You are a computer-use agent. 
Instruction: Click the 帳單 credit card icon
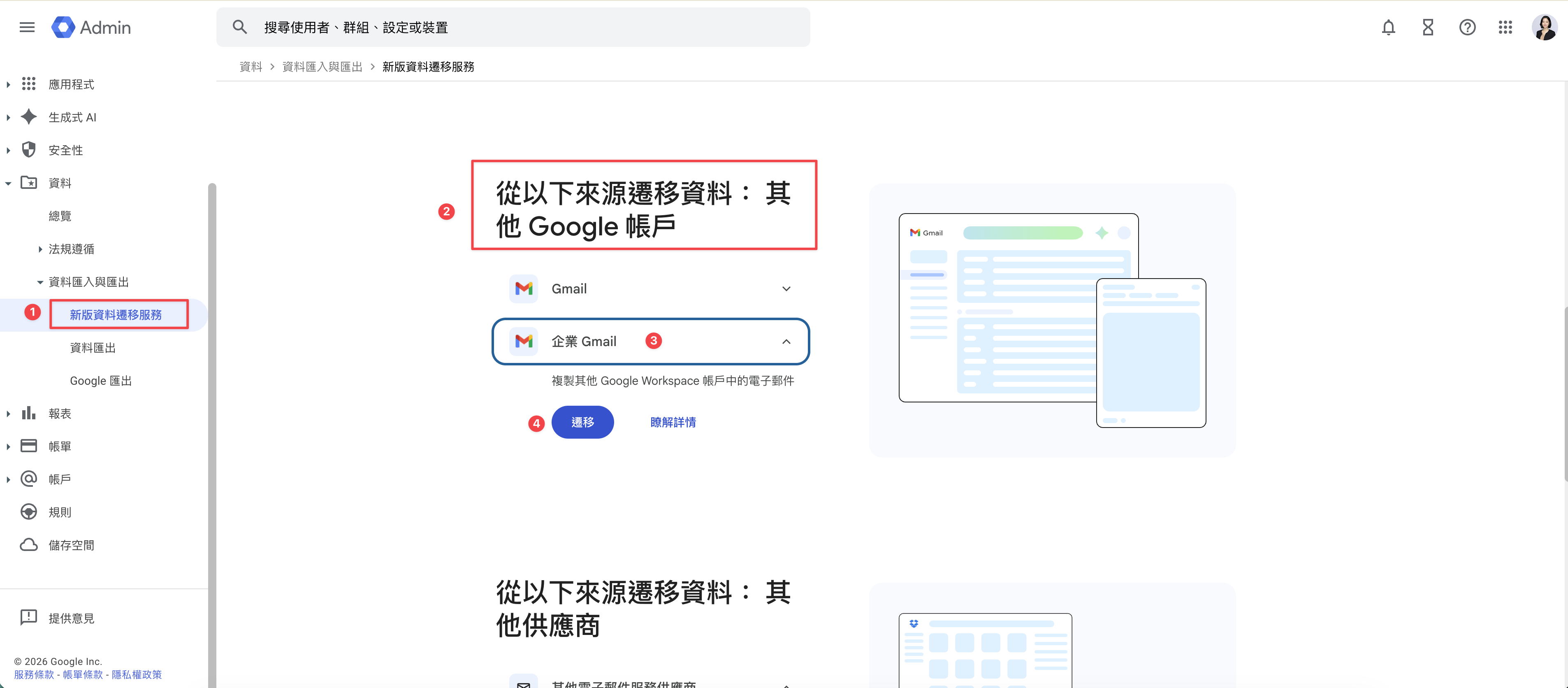(29, 446)
